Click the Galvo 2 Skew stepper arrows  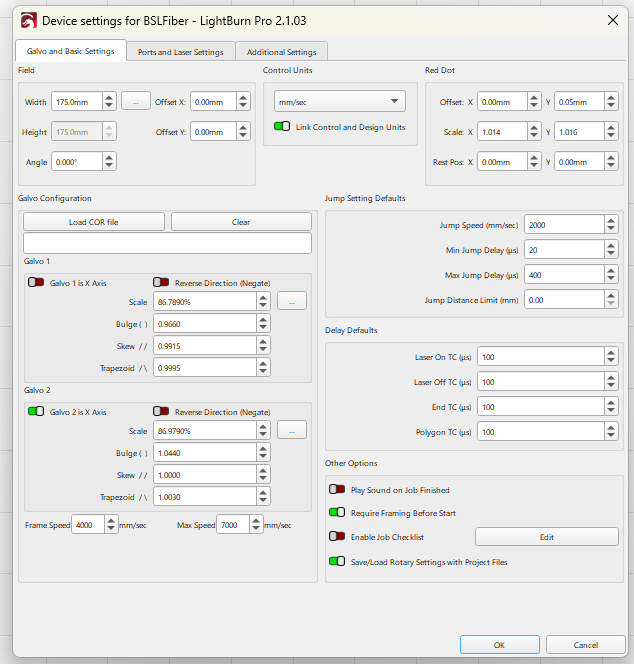tap(263, 475)
